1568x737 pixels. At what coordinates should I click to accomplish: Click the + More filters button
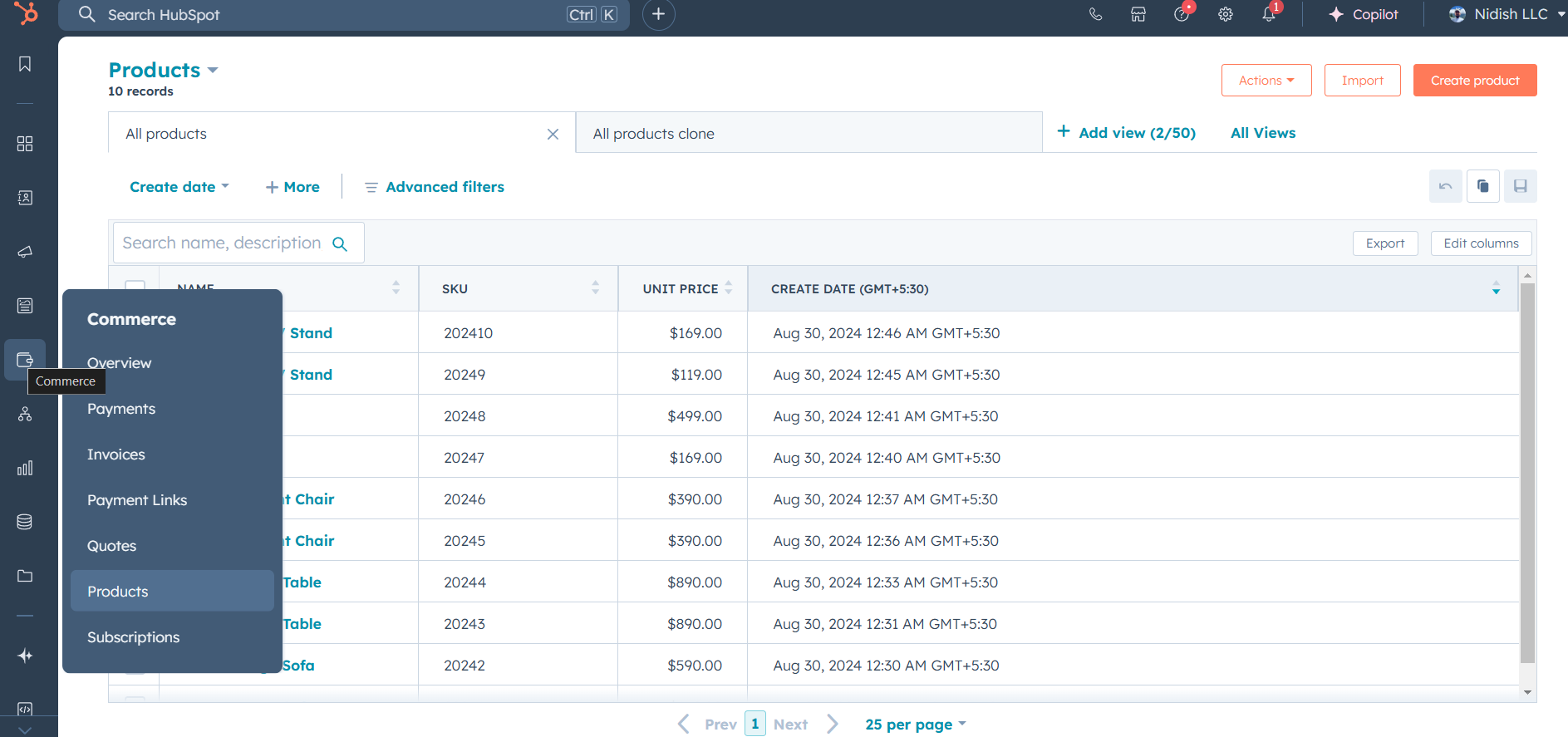[x=292, y=187]
